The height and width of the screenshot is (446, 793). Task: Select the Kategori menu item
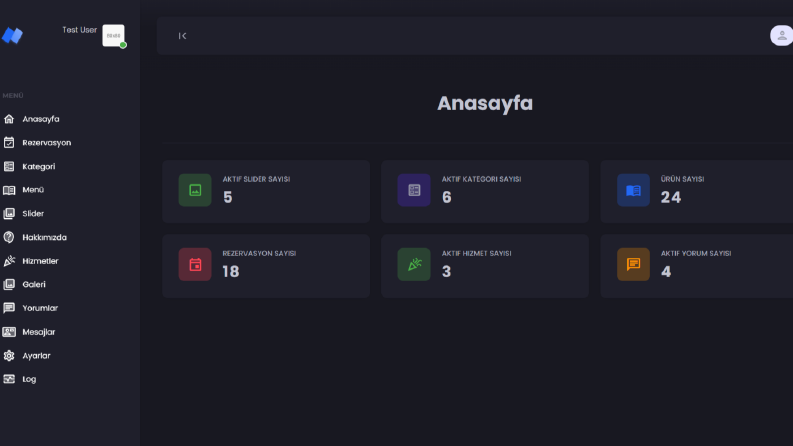[x=38, y=166]
